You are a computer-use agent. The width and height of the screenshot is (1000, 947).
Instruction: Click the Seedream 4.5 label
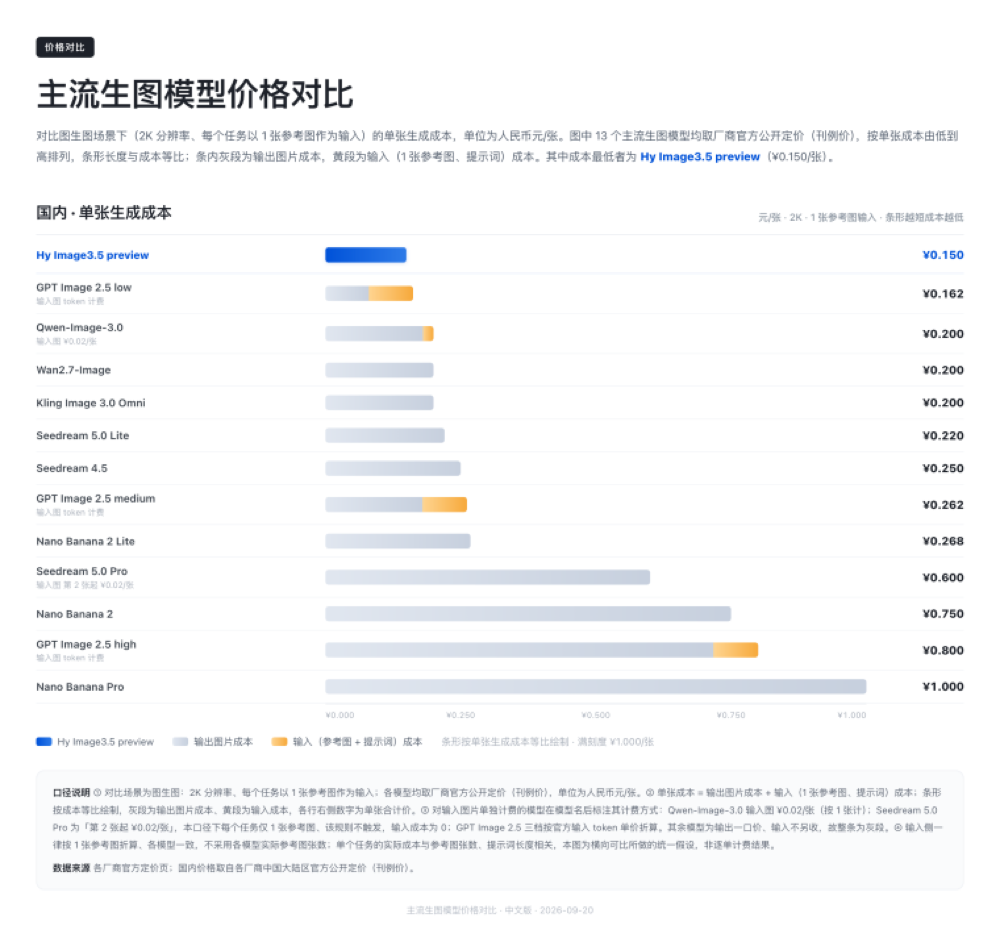tap(72, 468)
